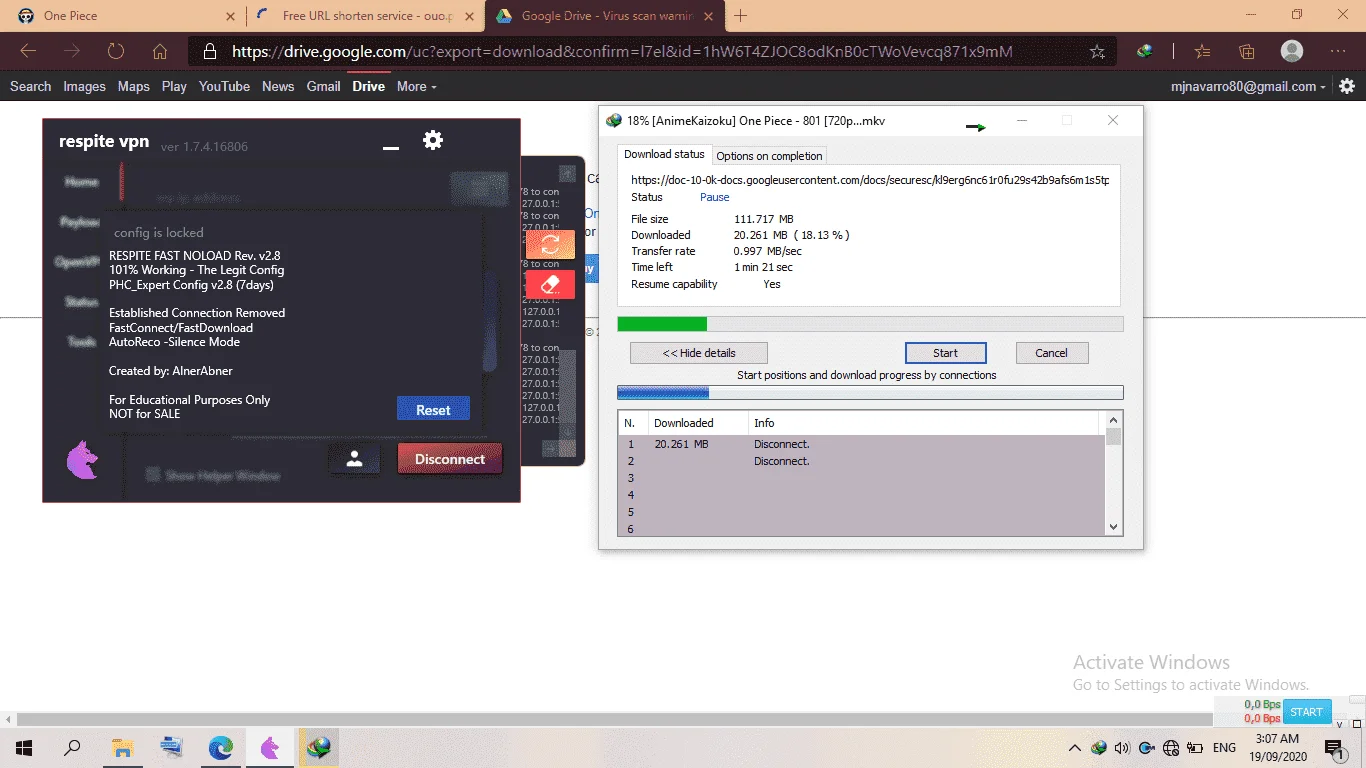Show hidden system tray icons
This screenshot has width=1366, height=768.
1075,748
